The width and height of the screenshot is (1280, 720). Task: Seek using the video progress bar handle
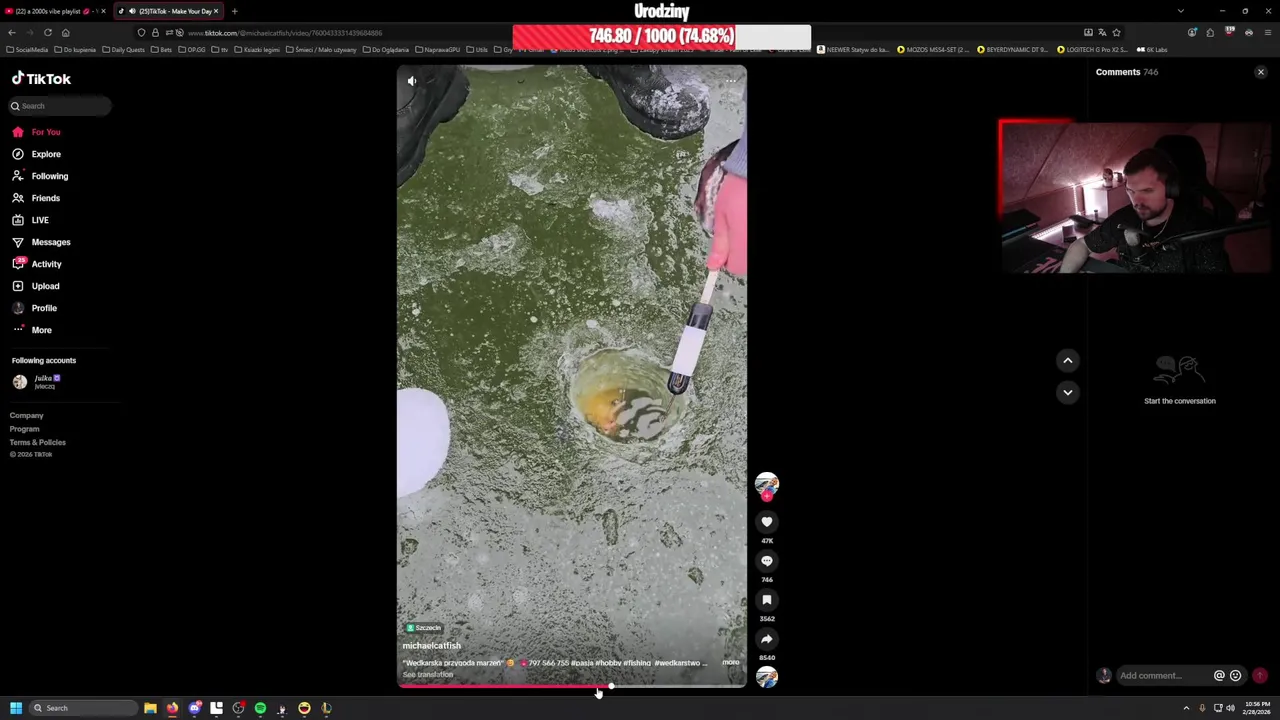pos(611,686)
